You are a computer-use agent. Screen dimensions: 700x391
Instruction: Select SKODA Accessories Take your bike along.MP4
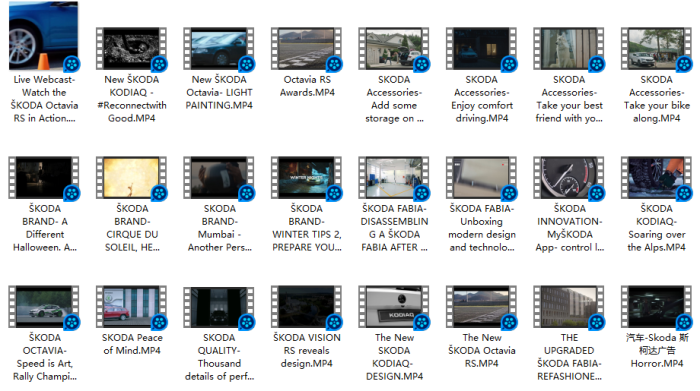[656, 49]
